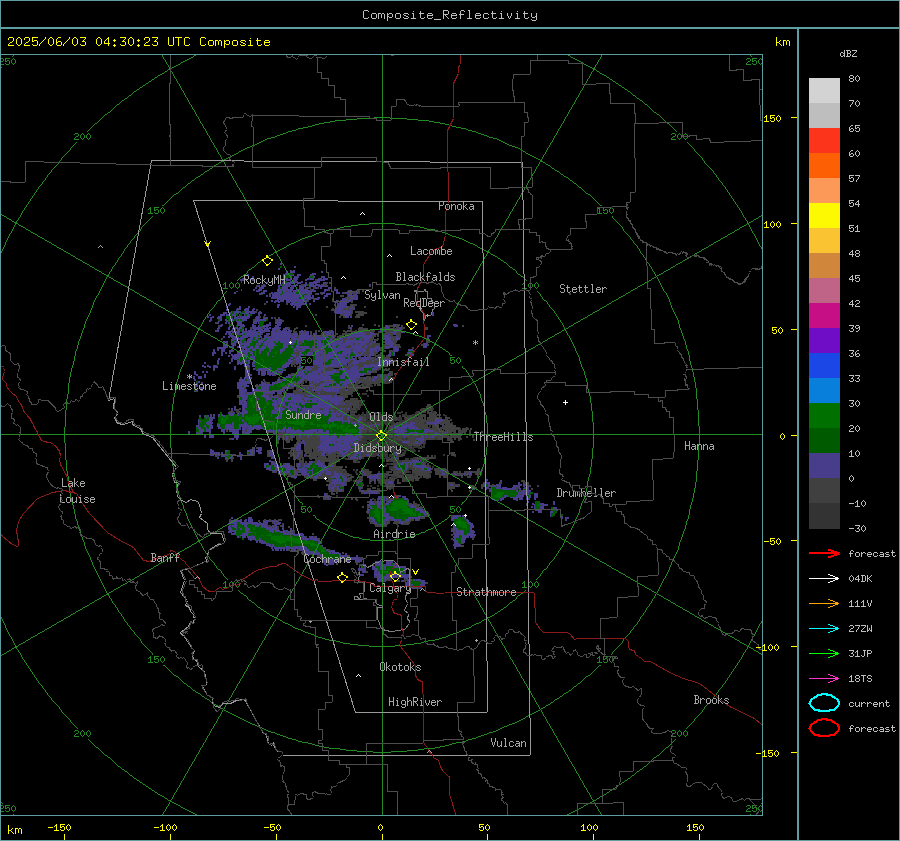Click the Hanna city label
Screen dimensions: 900x841
(x=699, y=446)
